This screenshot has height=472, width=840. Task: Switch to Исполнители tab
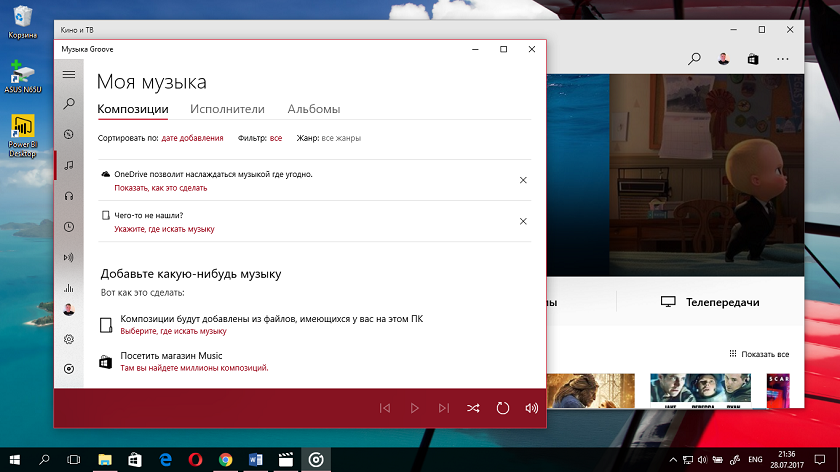click(x=227, y=109)
